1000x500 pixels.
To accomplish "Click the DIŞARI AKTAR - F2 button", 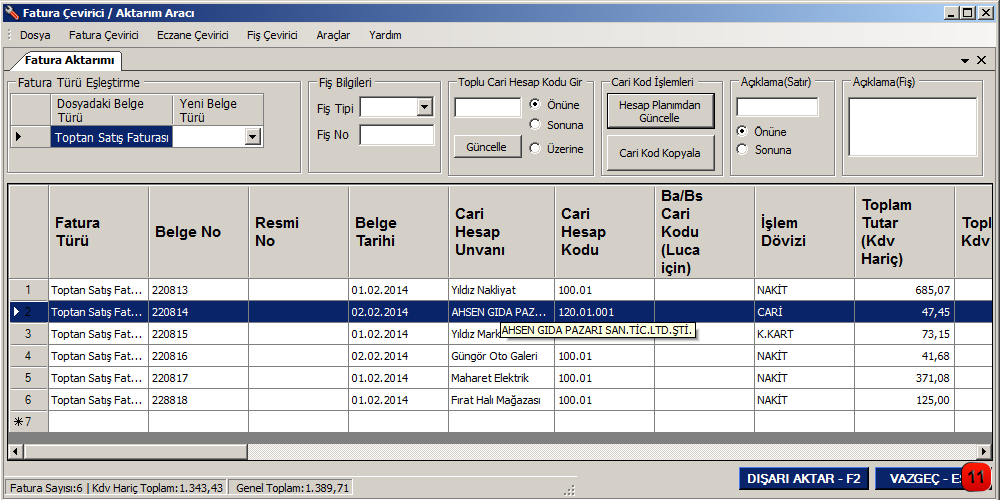I will [x=804, y=479].
